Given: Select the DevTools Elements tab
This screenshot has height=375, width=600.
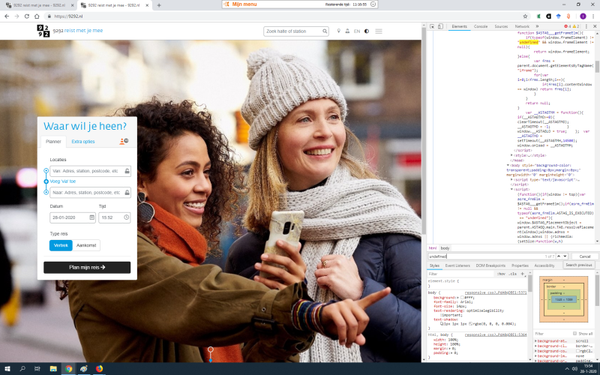Looking at the screenshot, I should tap(459, 26).
